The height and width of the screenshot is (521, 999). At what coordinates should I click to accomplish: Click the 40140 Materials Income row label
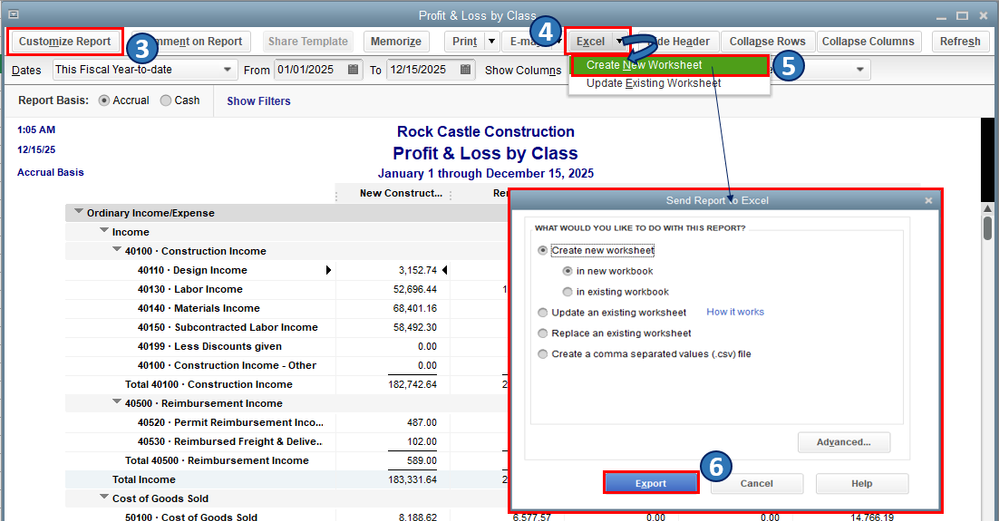(199, 308)
